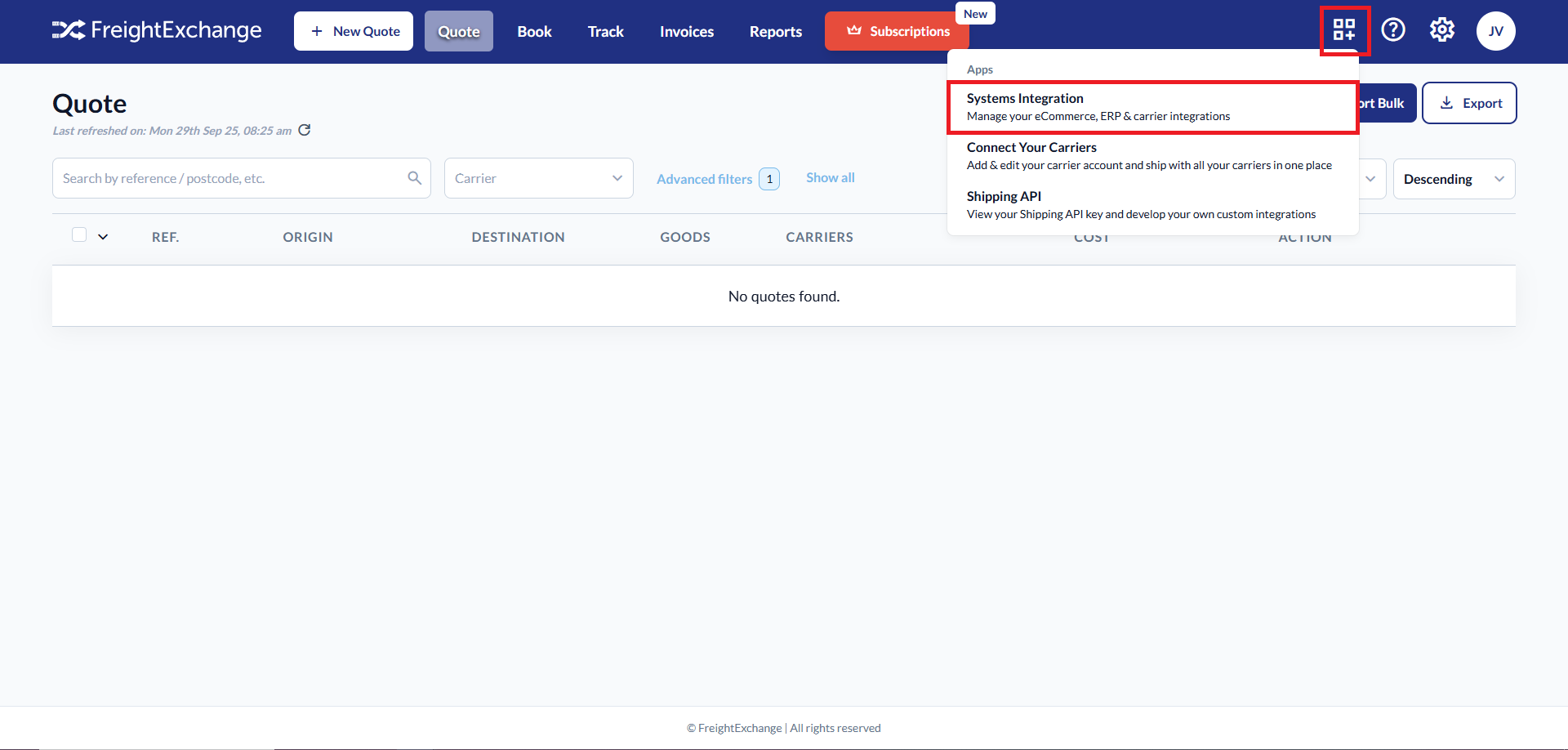
Task: Click the REF. column header
Action: [165, 237]
